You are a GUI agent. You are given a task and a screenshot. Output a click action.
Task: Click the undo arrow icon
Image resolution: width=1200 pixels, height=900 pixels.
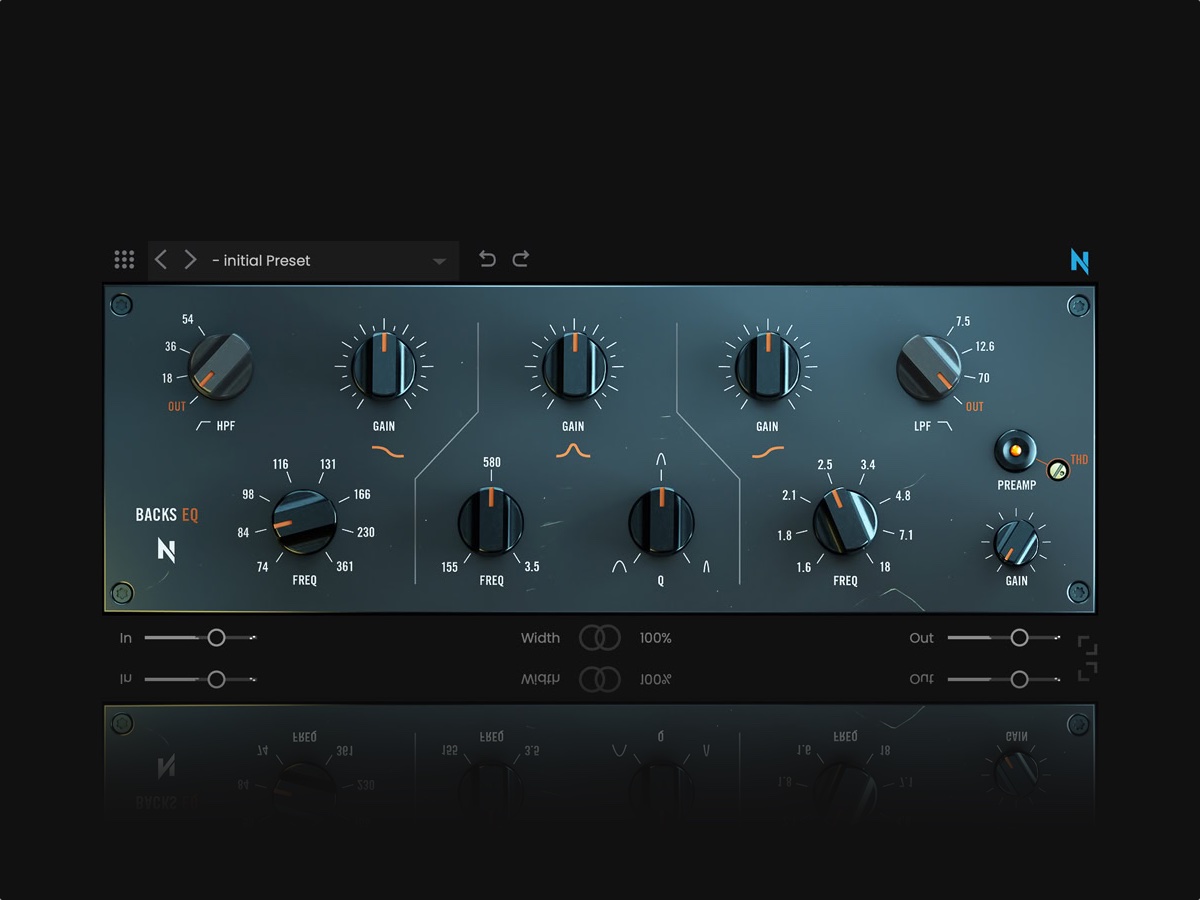tap(487, 258)
